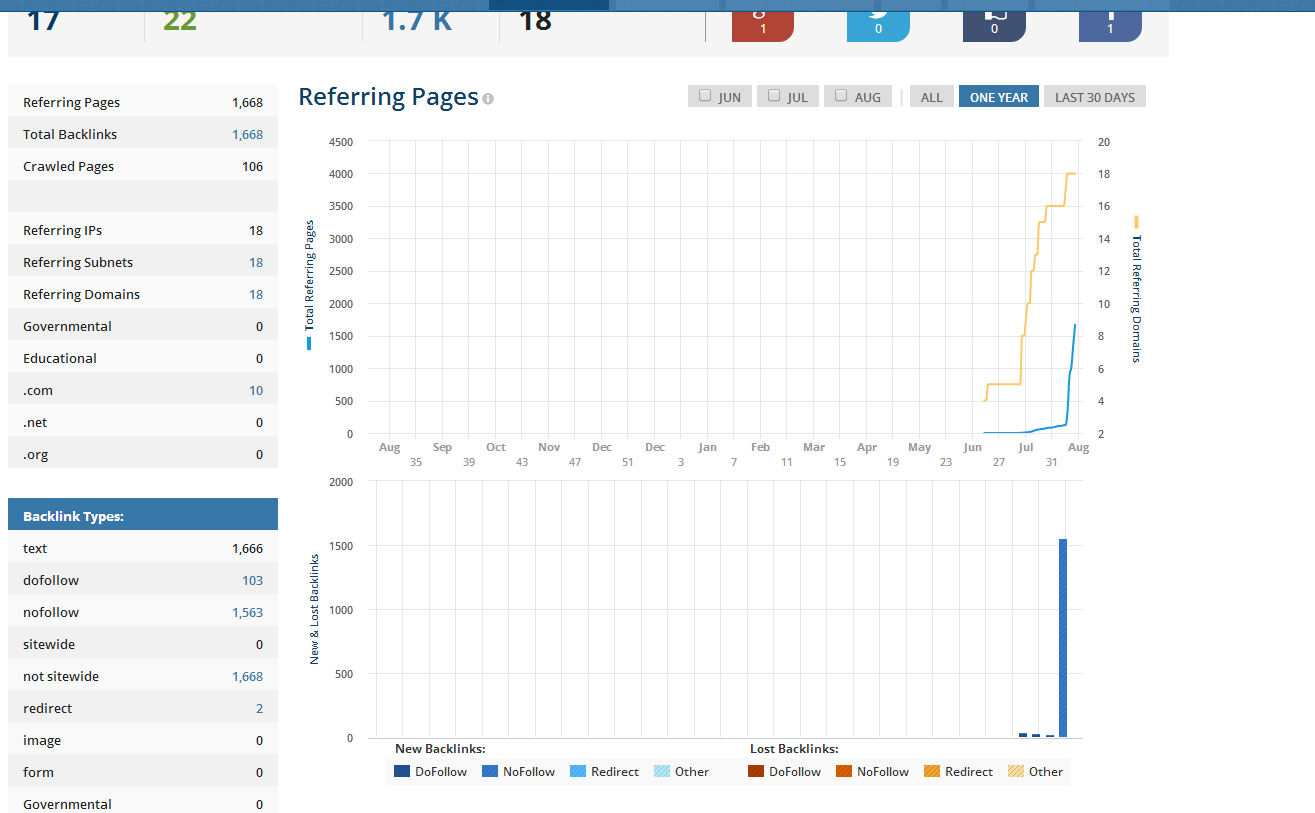Click the New & Lost Backlinks axis label
The height and width of the screenshot is (813, 1315).
pyautogui.click(x=315, y=609)
